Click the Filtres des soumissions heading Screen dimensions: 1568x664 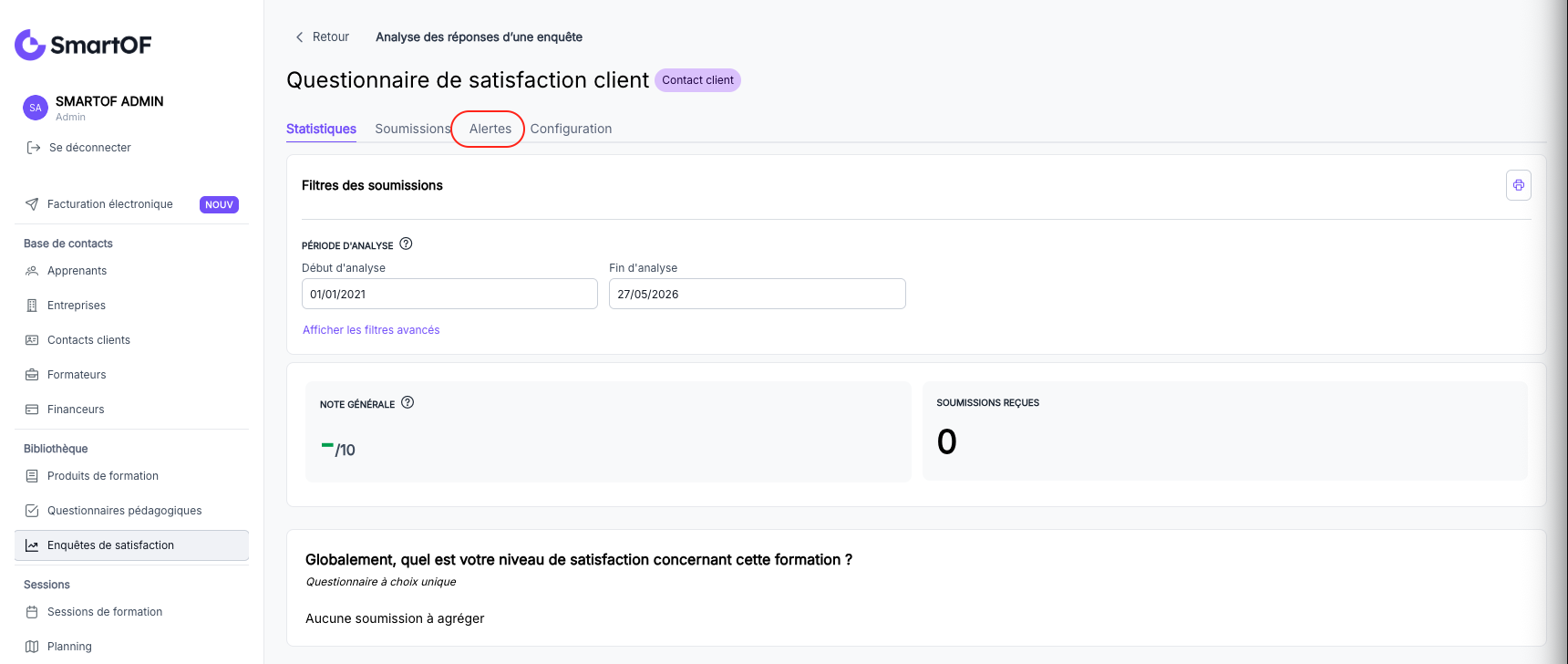point(372,185)
